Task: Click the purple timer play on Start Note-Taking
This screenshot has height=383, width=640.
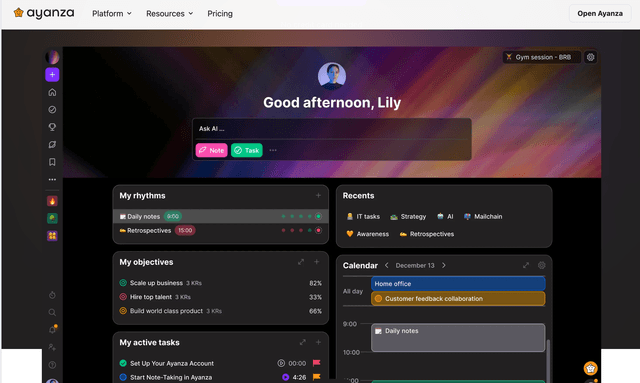Action: (285, 377)
